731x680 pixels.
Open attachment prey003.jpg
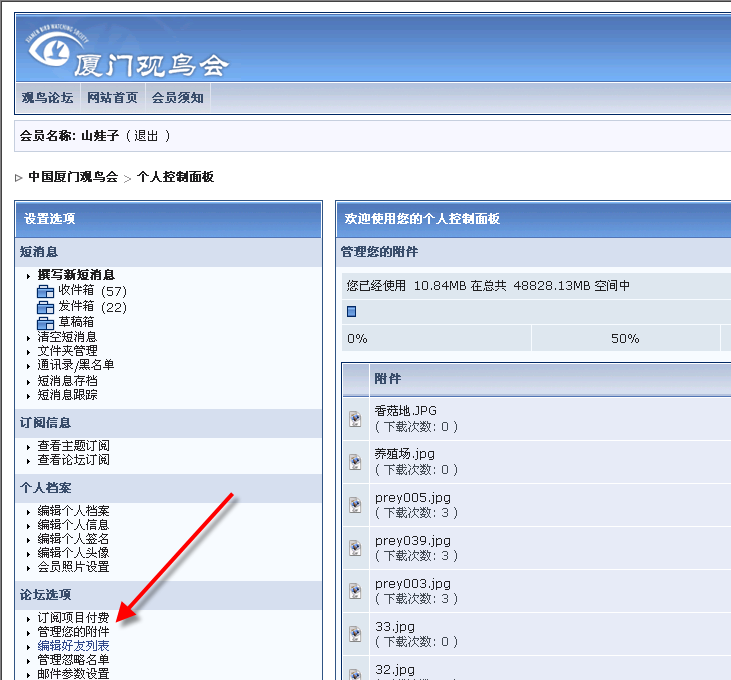point(413,584)
